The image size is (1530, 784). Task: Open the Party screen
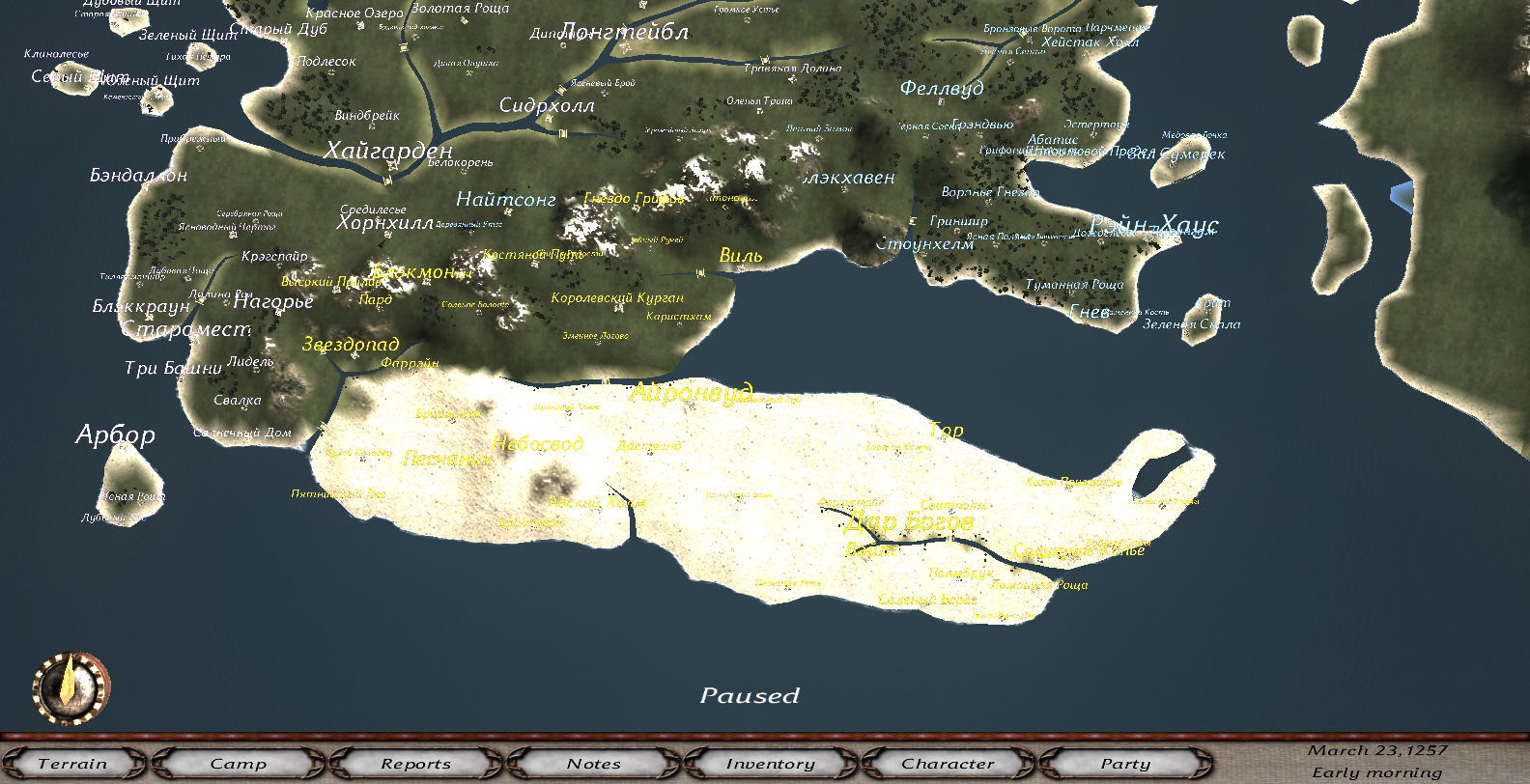tap(1125, 764)
